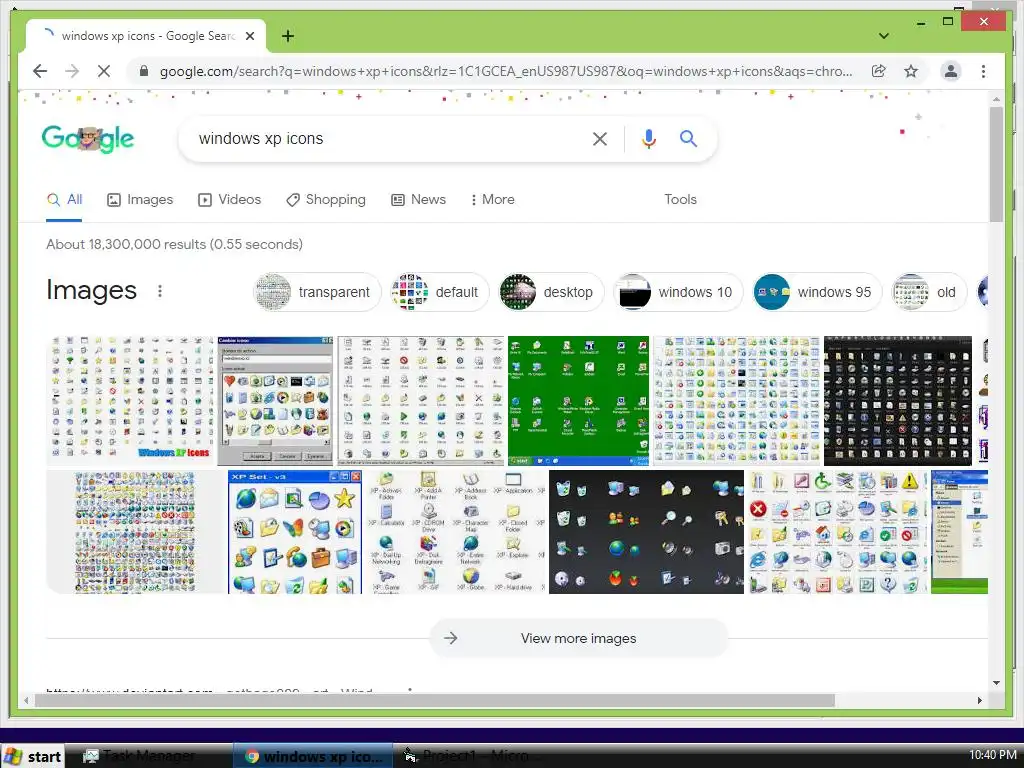
Task: View site security lock info
Action: coord(144,71)
